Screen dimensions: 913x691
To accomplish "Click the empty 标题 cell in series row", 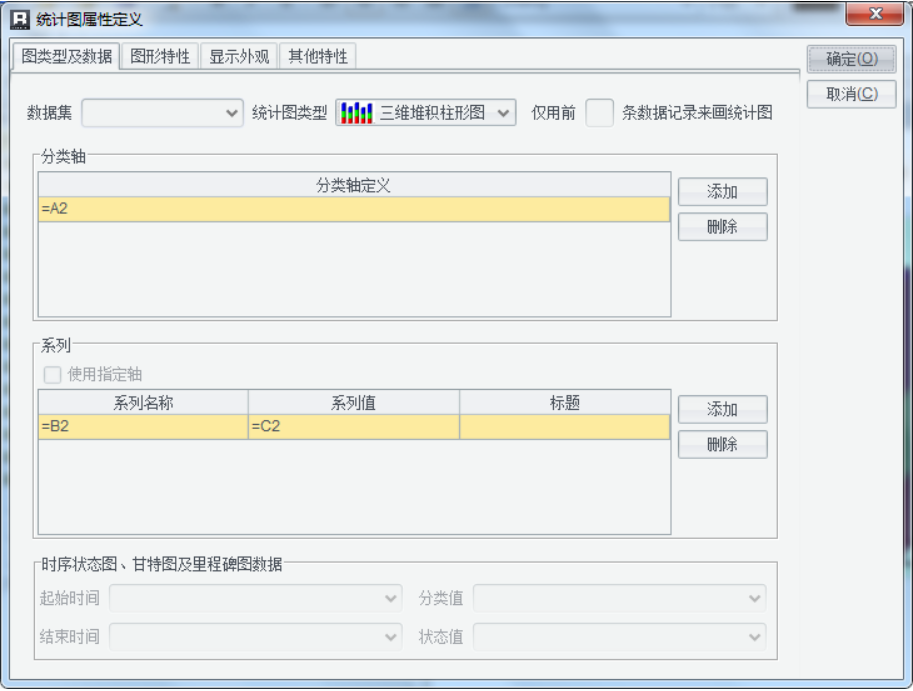I will click(x=565, y=426).
